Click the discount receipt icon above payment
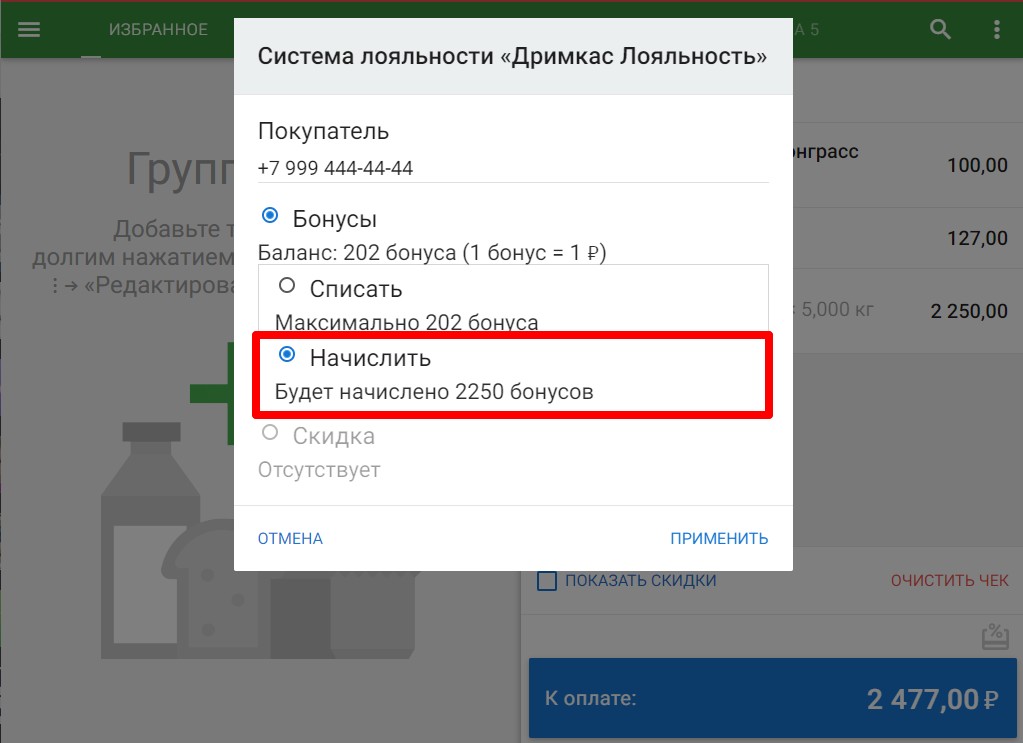 pos(995,637)
